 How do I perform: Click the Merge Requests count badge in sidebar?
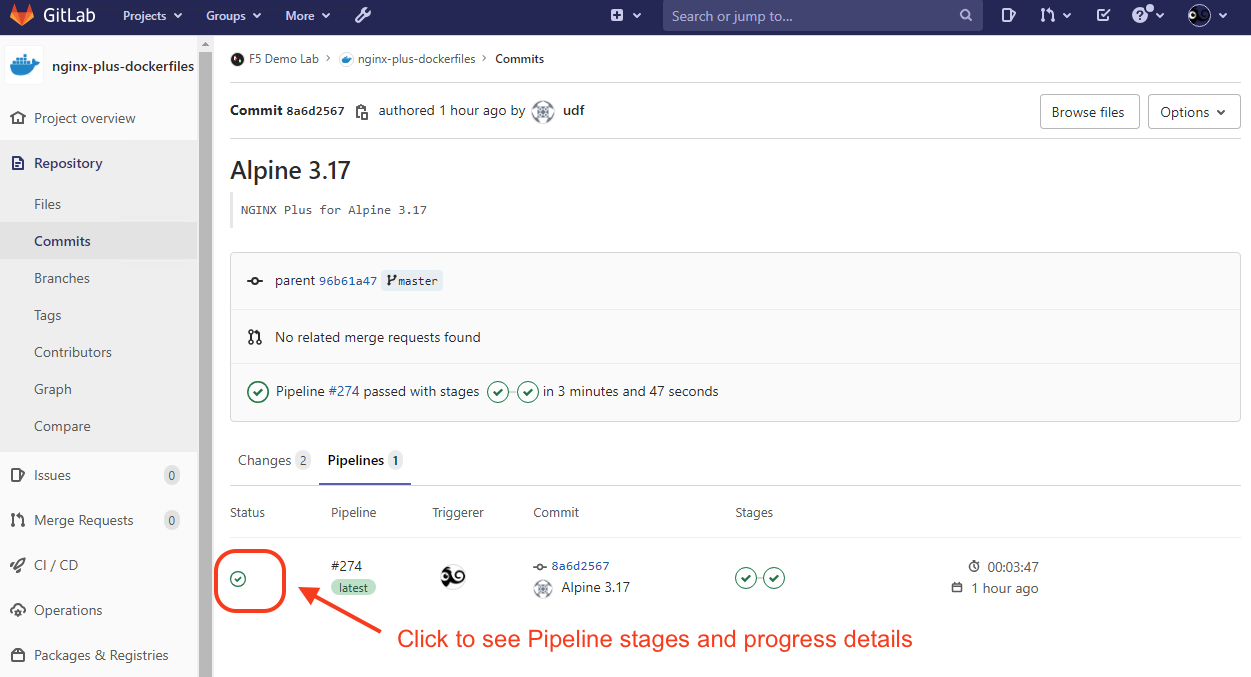coord(172,521)
